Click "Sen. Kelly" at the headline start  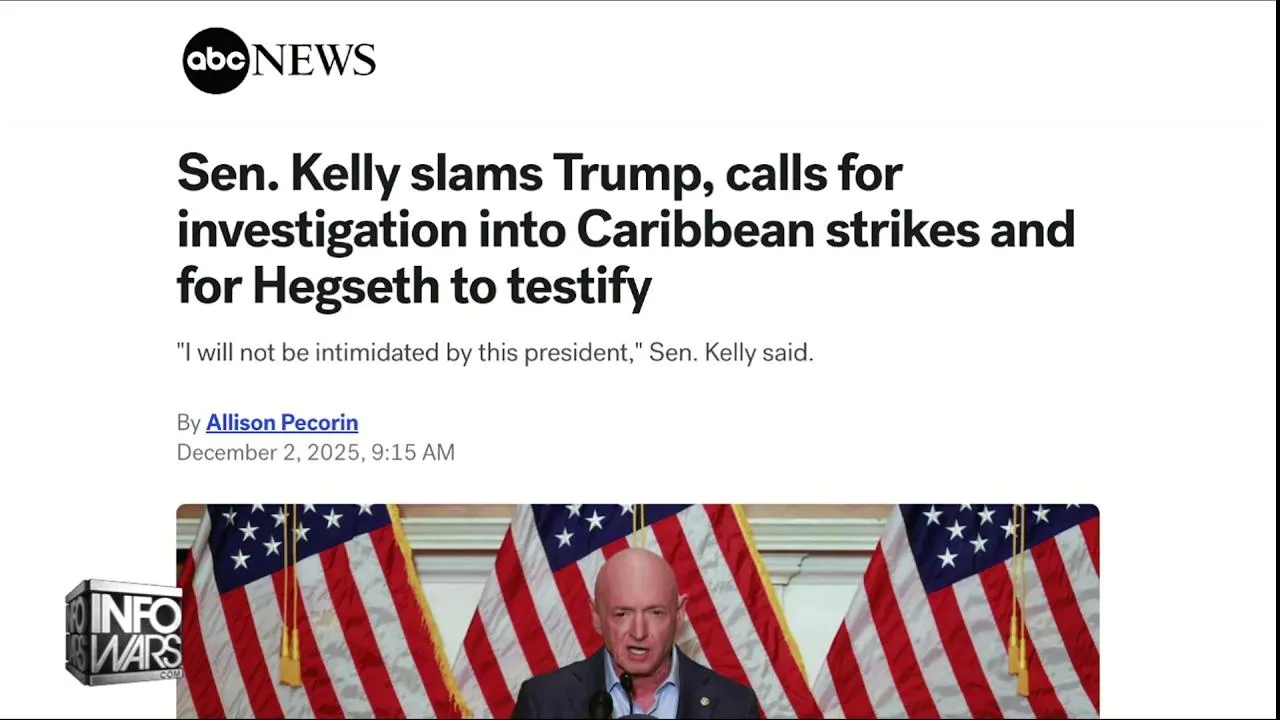click(284, 174)
